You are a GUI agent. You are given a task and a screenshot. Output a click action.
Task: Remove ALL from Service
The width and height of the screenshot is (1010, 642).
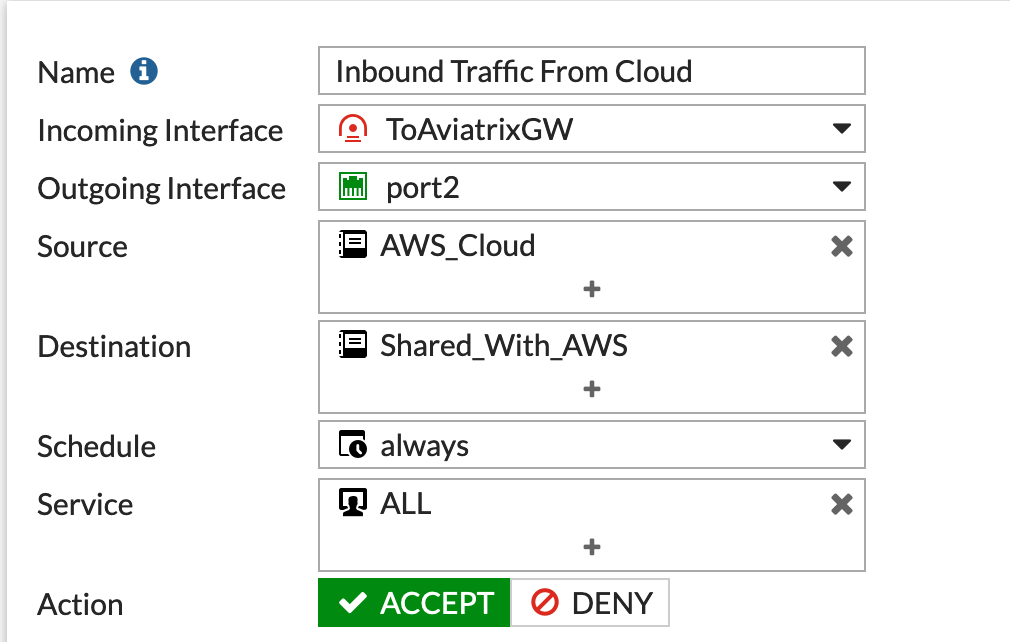pos(842,504)
